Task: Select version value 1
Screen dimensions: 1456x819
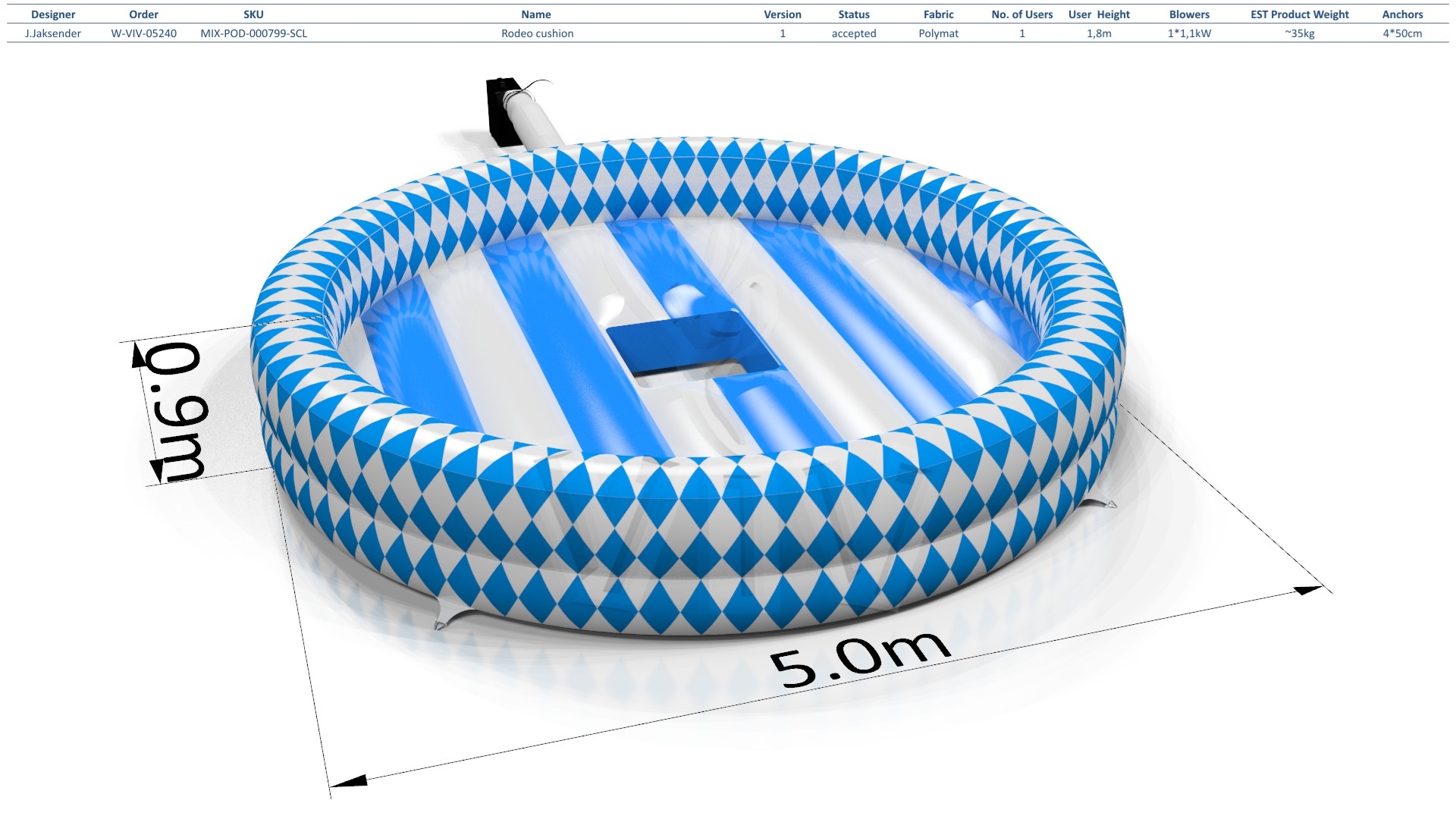Action: point(783,33)
